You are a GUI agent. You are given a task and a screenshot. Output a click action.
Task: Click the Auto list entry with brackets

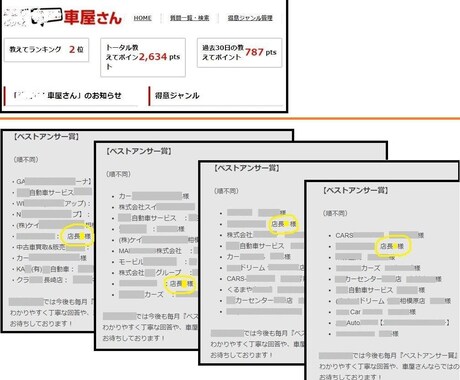click(393, 323)
